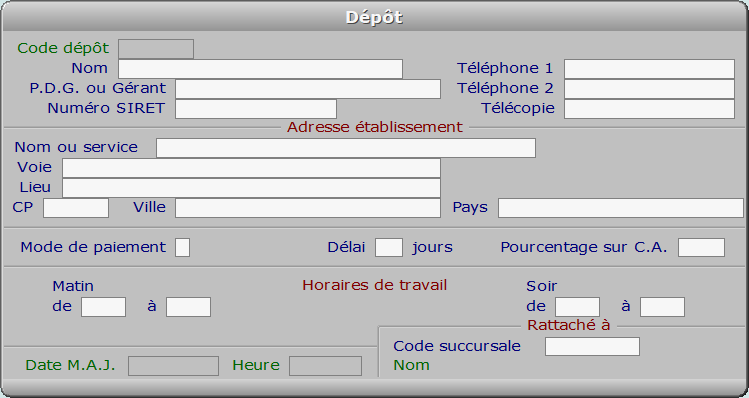Click the Date M.A.J. field
Viewport: 749px width, 398px height.
(173, 366)
